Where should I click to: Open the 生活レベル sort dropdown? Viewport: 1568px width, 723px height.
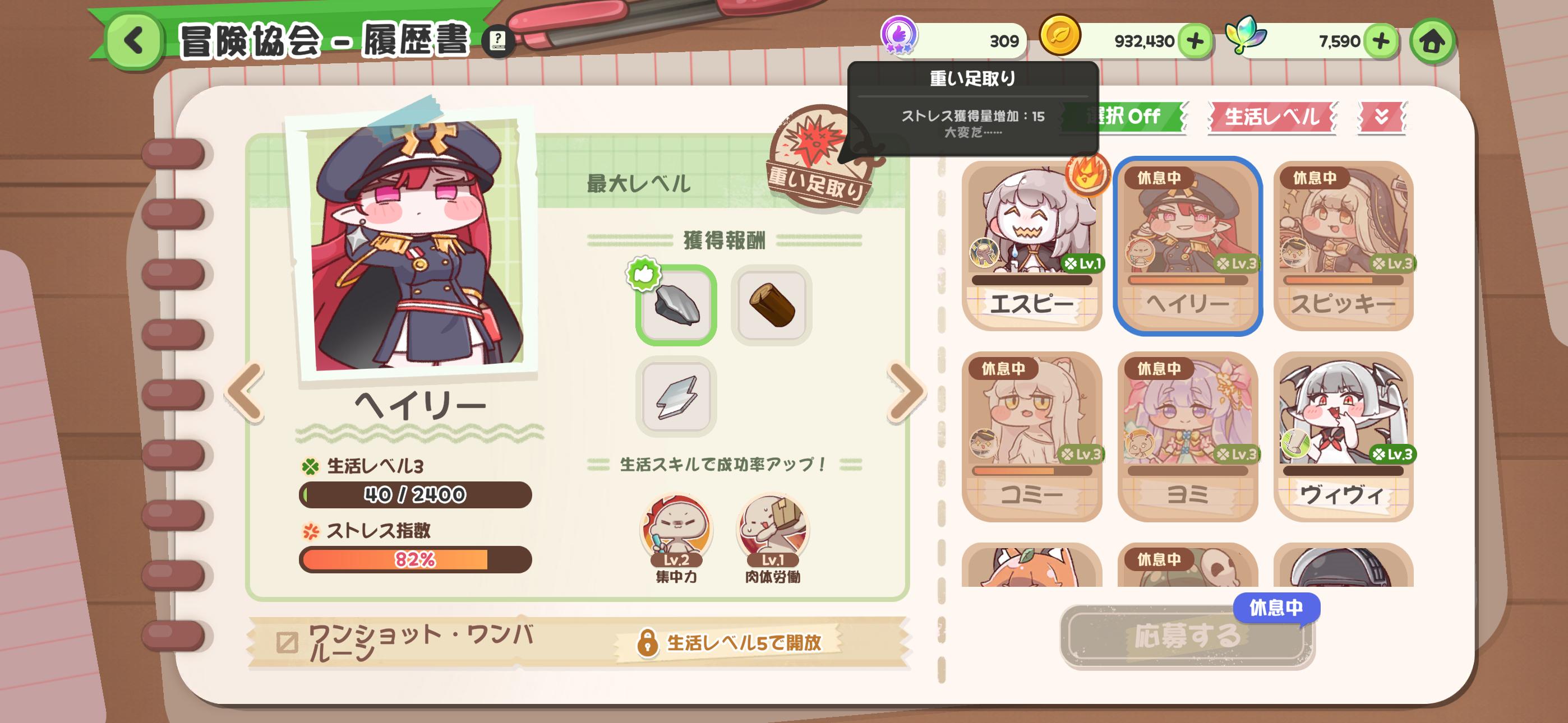tap(1271, 116)
